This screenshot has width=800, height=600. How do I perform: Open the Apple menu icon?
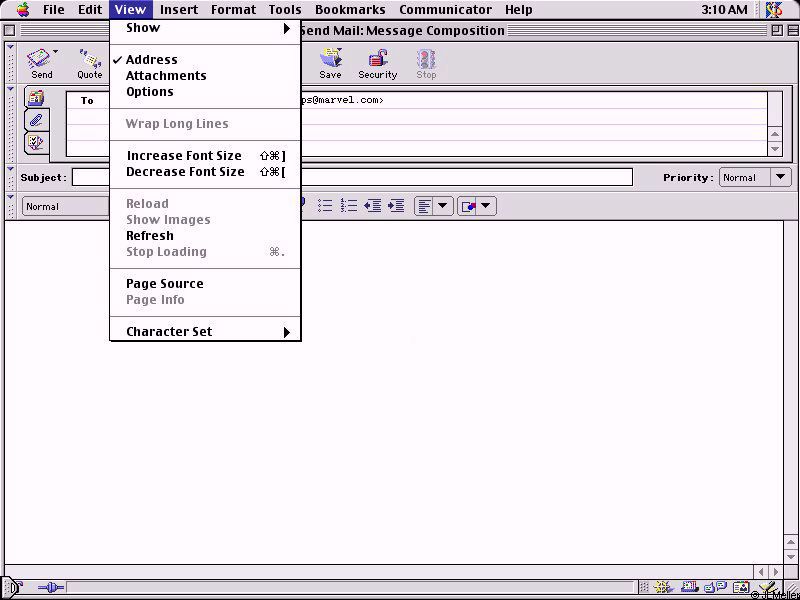[x=23, y=9]
